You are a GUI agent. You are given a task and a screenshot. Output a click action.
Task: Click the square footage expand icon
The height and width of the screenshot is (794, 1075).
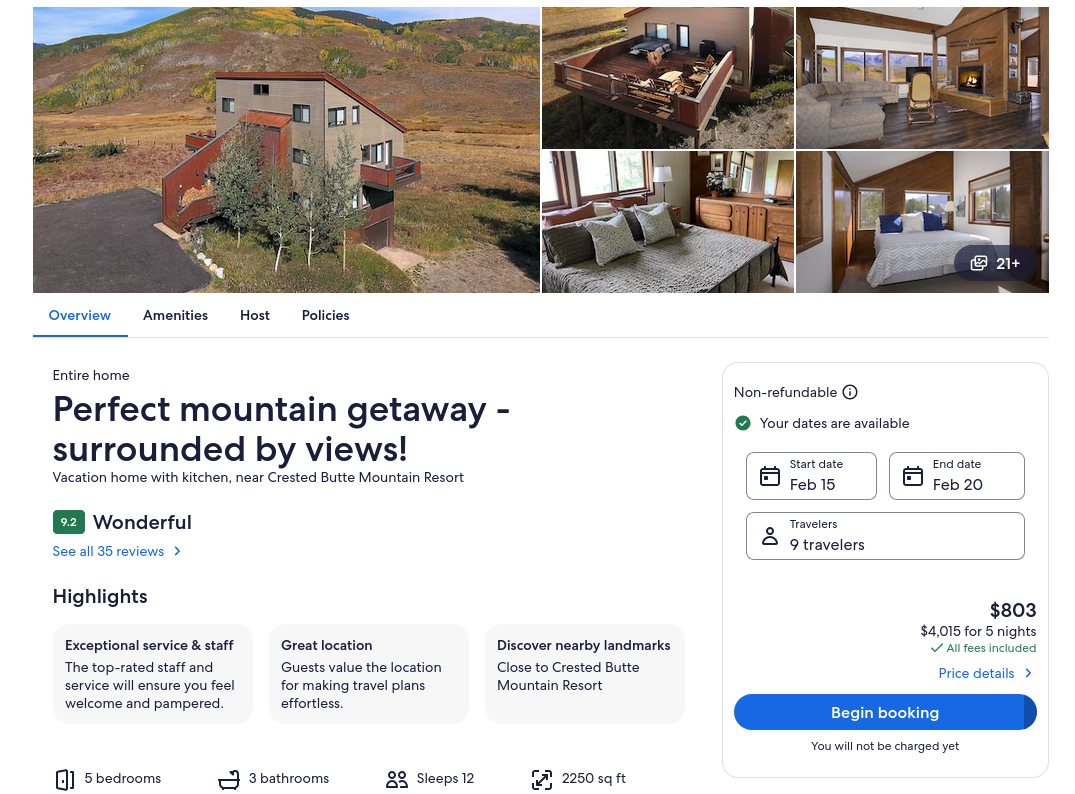pos(542,779)
